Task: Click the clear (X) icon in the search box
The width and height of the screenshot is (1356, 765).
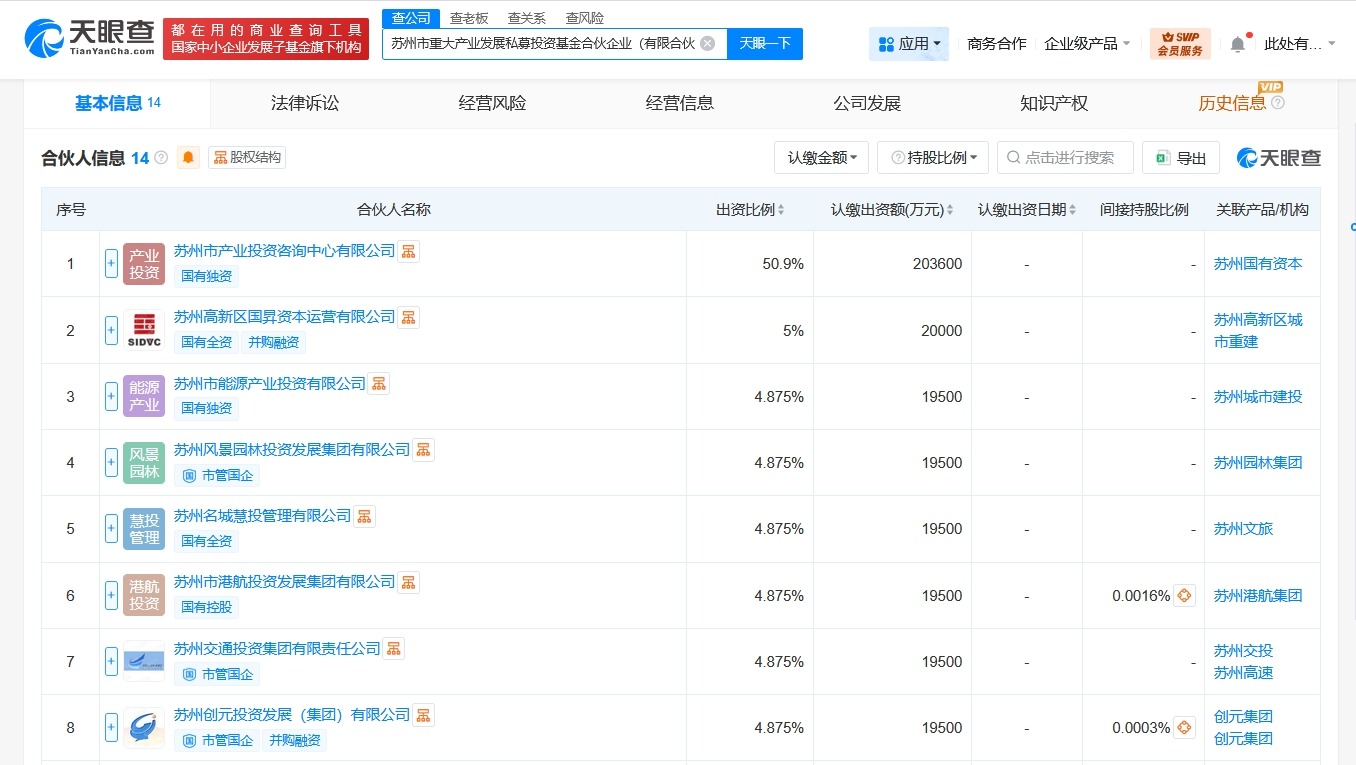Action: (x=706, y=43)
